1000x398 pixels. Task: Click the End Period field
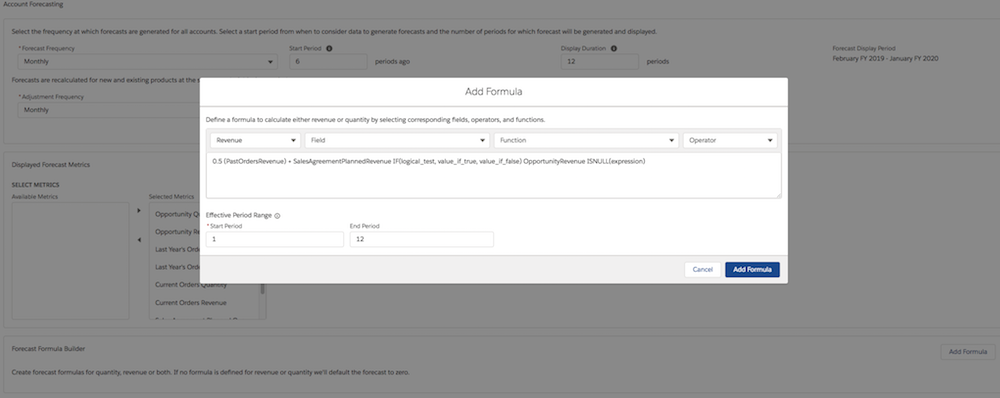click(422, 239)
